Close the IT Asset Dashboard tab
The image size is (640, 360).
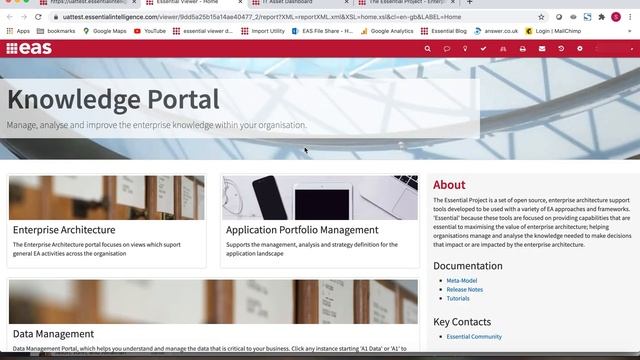pos(346,2)
